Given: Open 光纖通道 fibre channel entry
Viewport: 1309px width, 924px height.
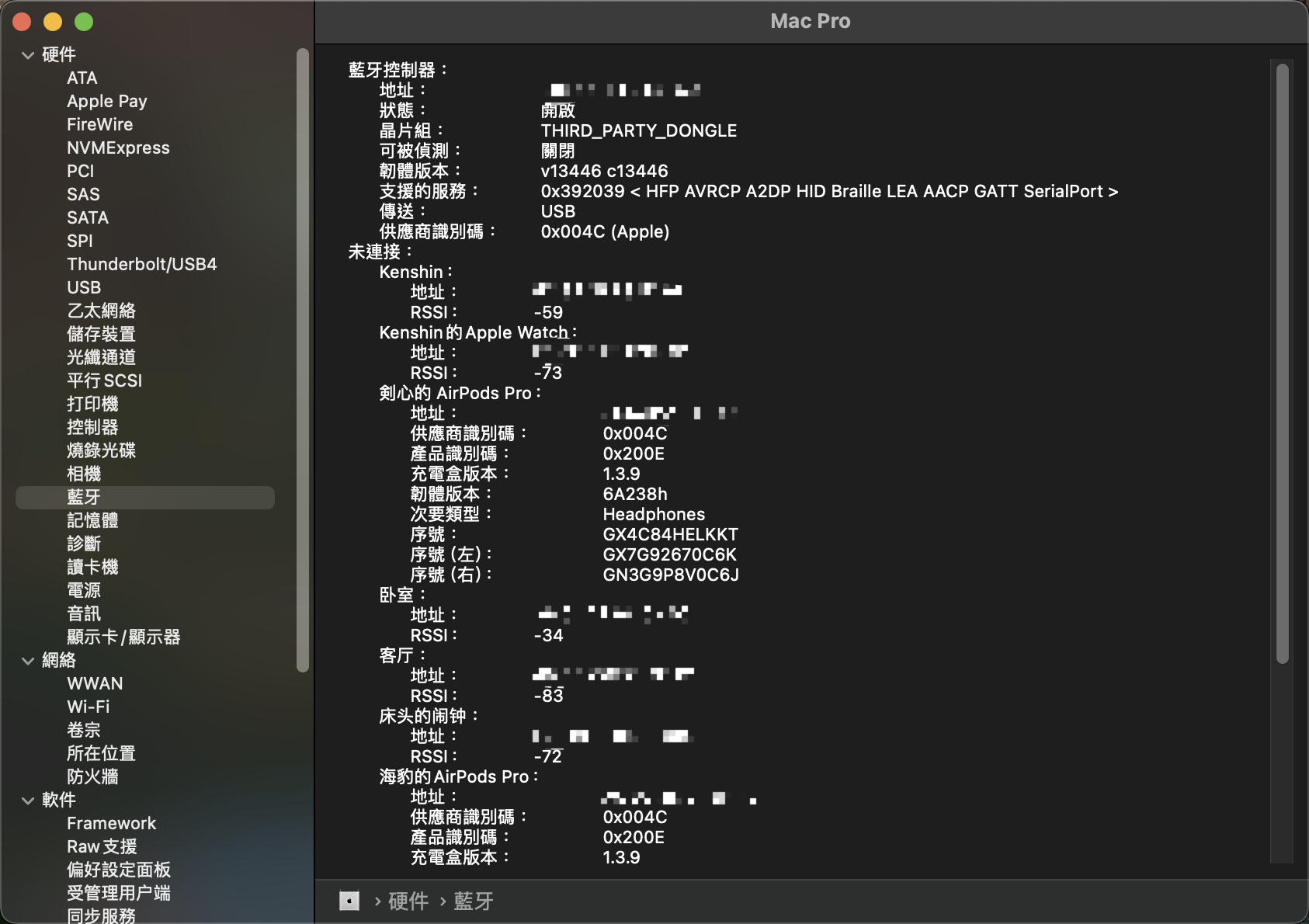Looking at the screenshot, I should point(101,358).
